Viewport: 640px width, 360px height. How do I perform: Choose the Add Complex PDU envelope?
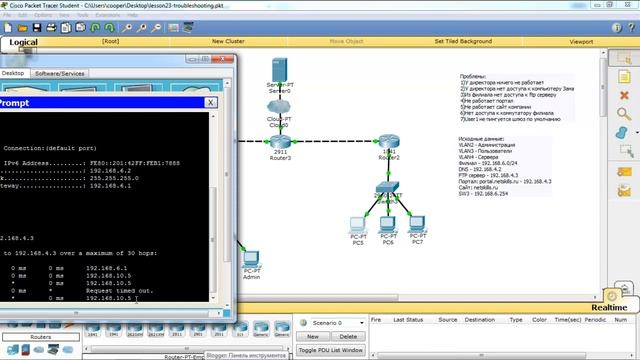point(624,190)
